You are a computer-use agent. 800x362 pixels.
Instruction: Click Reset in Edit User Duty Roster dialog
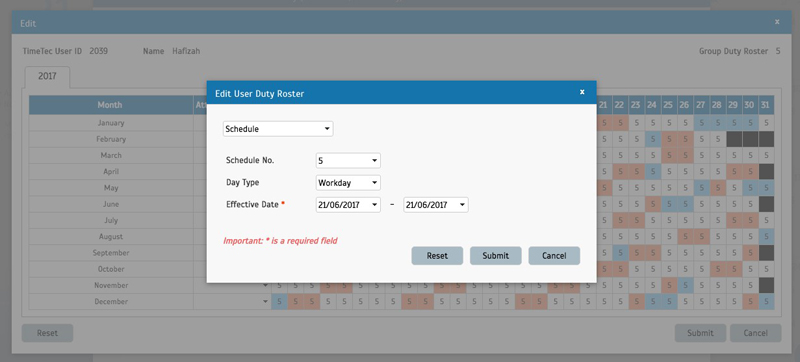(x=437, y=256)
